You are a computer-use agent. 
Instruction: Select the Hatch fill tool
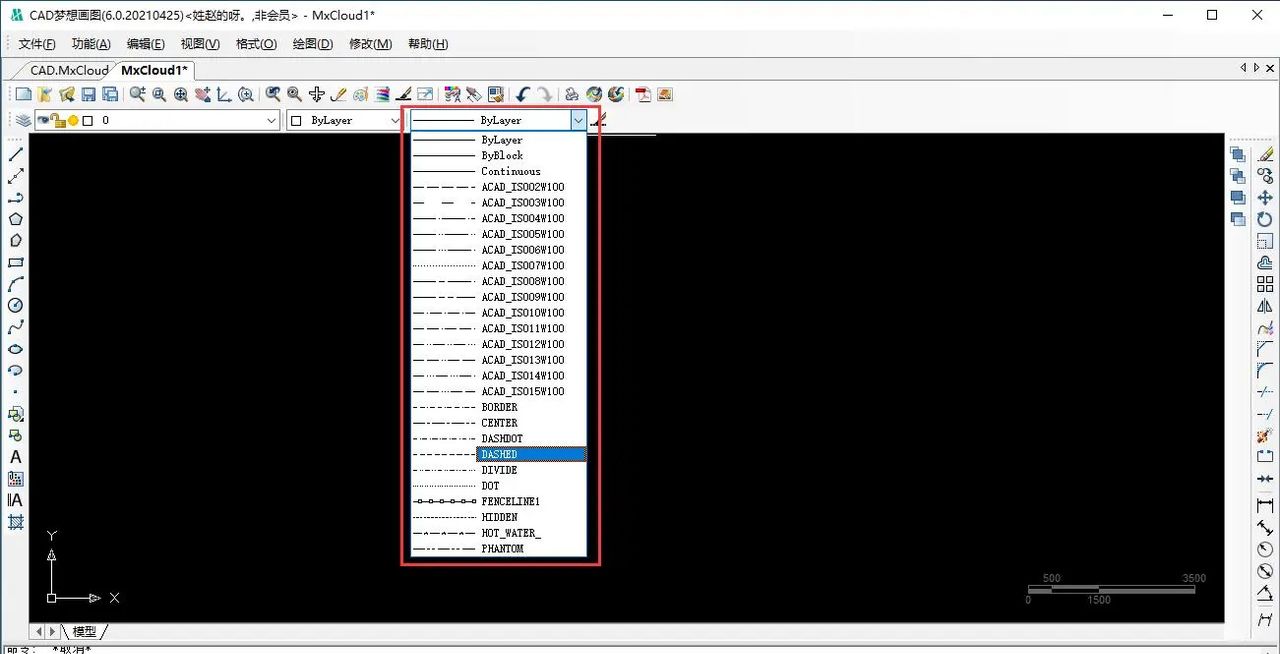point(15,522)
